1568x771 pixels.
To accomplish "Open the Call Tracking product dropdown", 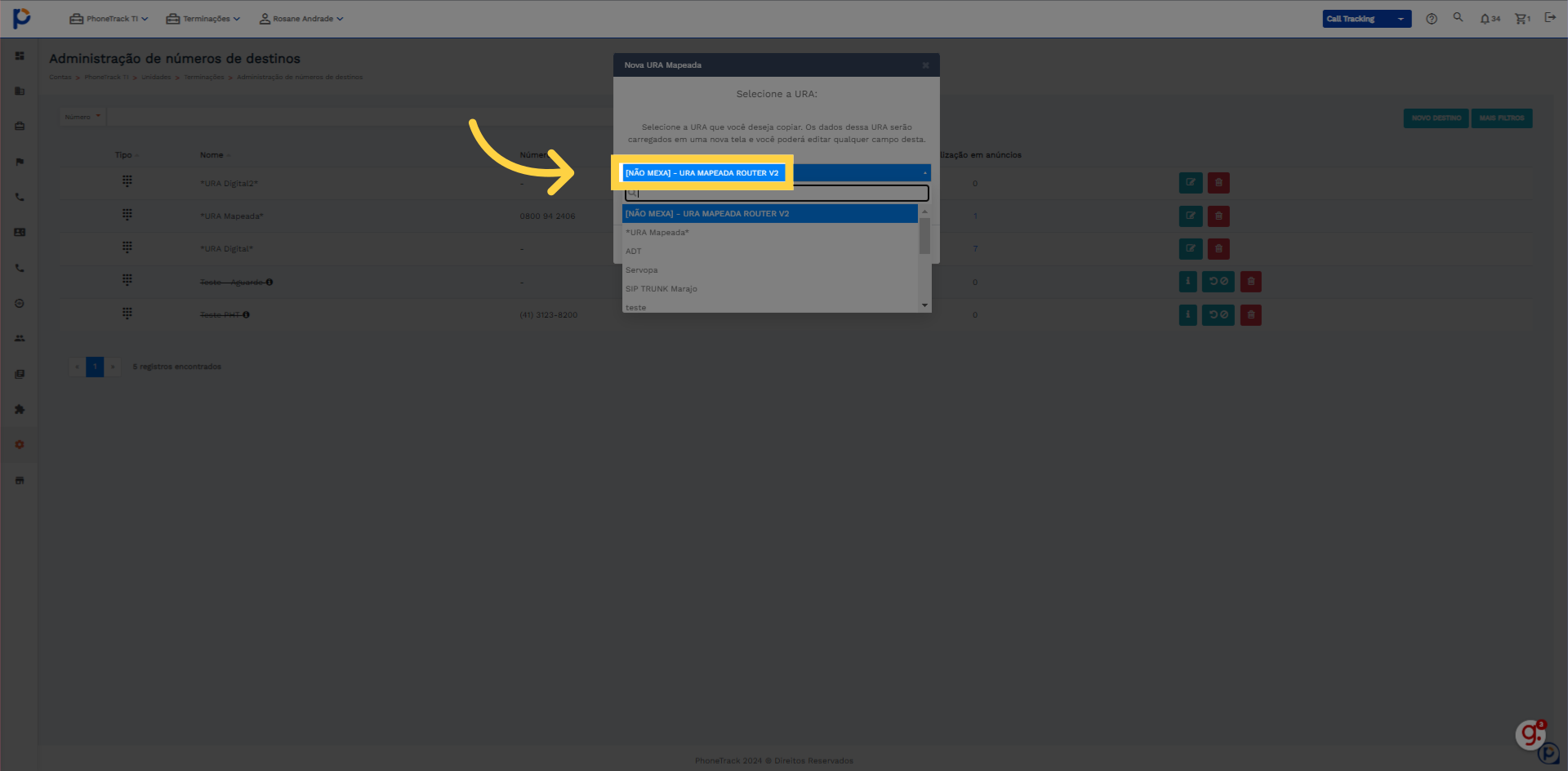I will (x=1366, y=19).
